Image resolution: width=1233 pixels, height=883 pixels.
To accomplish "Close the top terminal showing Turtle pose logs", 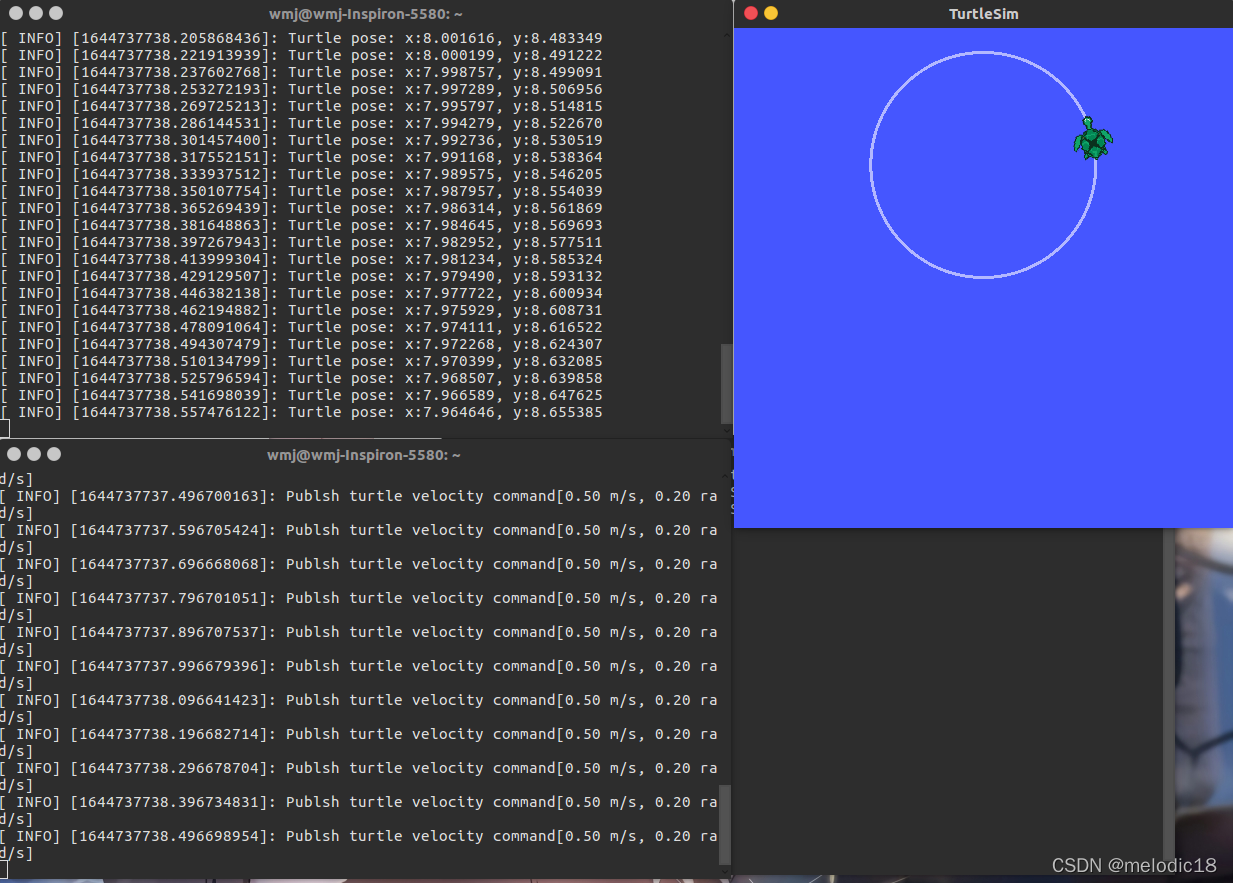I will click(x=15, y=13).
